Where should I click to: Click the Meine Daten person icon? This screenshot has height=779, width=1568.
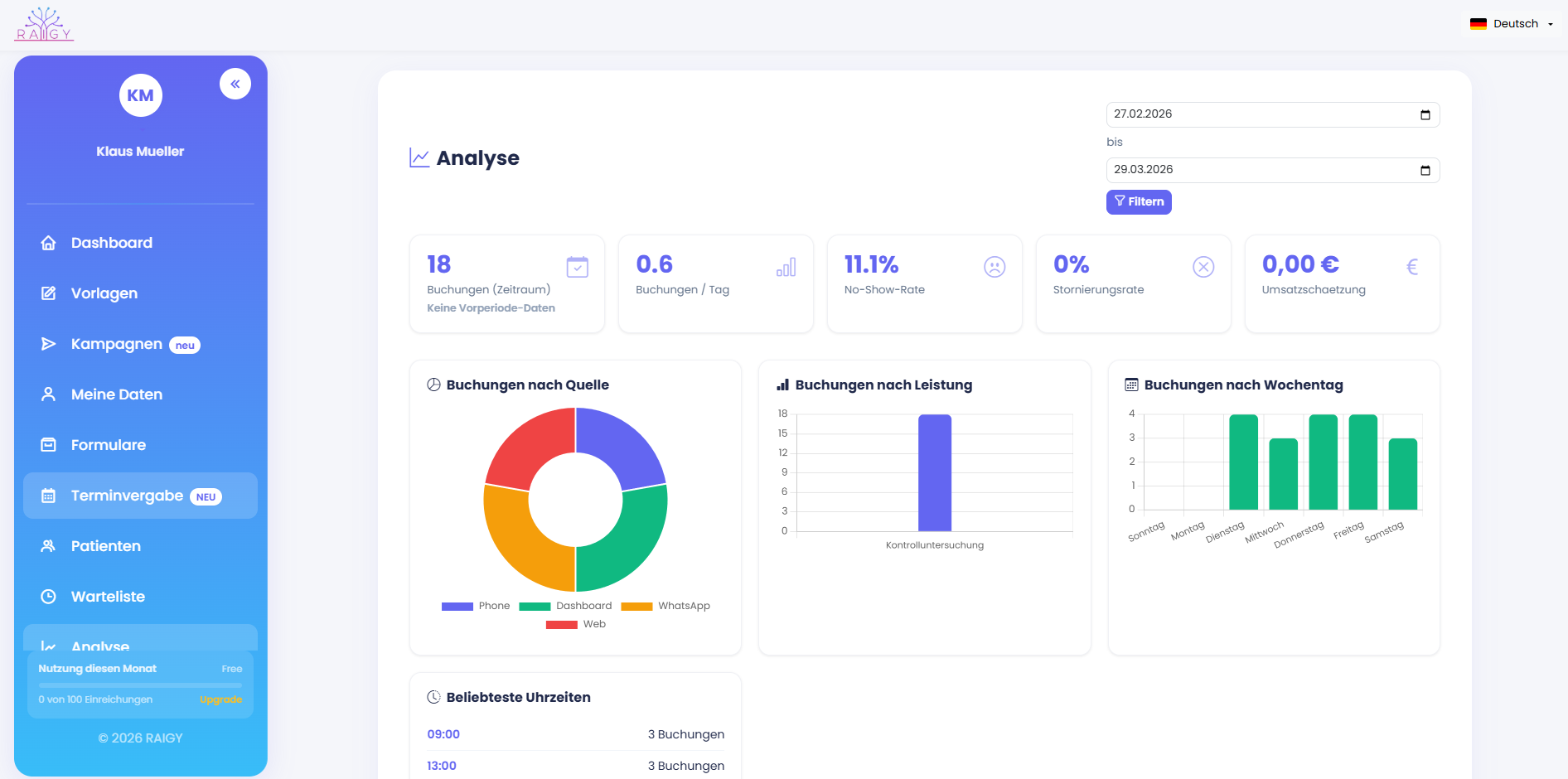coord(48,394)
